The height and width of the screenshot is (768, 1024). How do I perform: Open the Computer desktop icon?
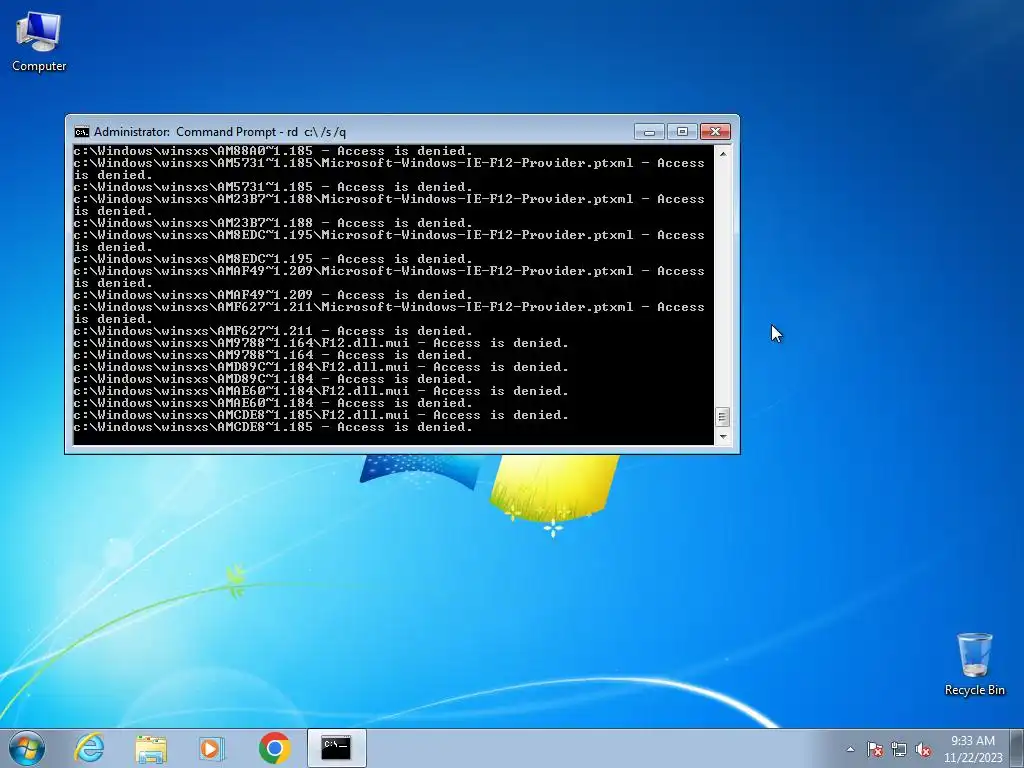tap(39, 42)
